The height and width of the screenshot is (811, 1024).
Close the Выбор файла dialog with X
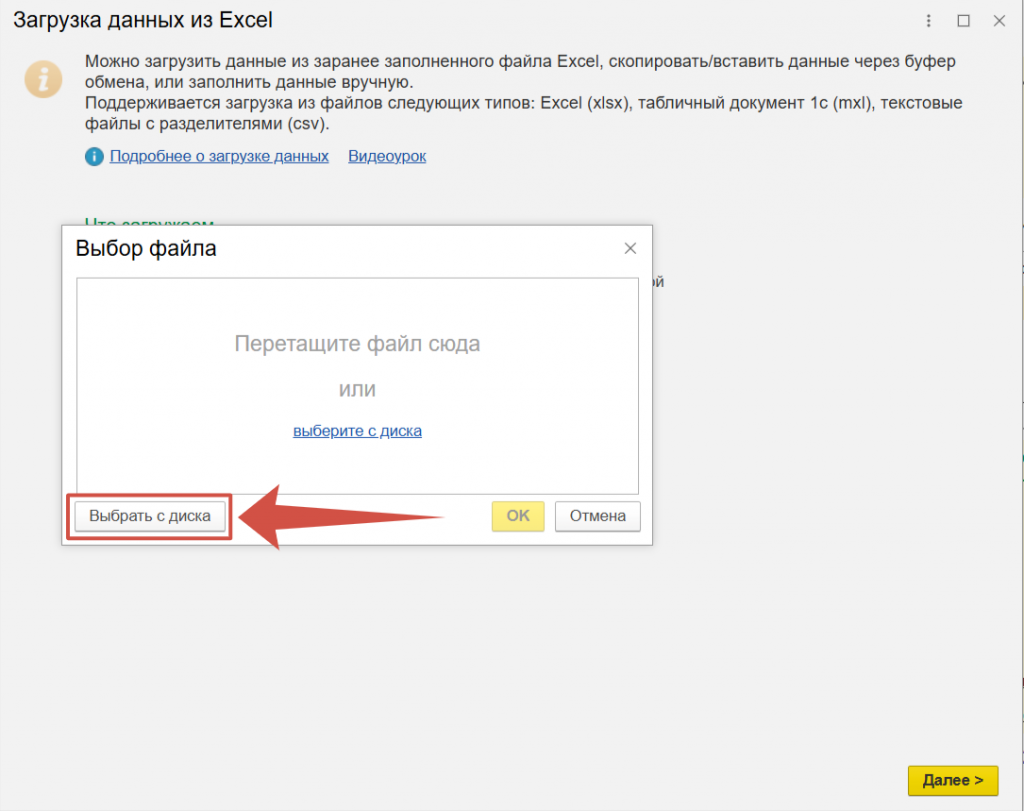(630, 248)
